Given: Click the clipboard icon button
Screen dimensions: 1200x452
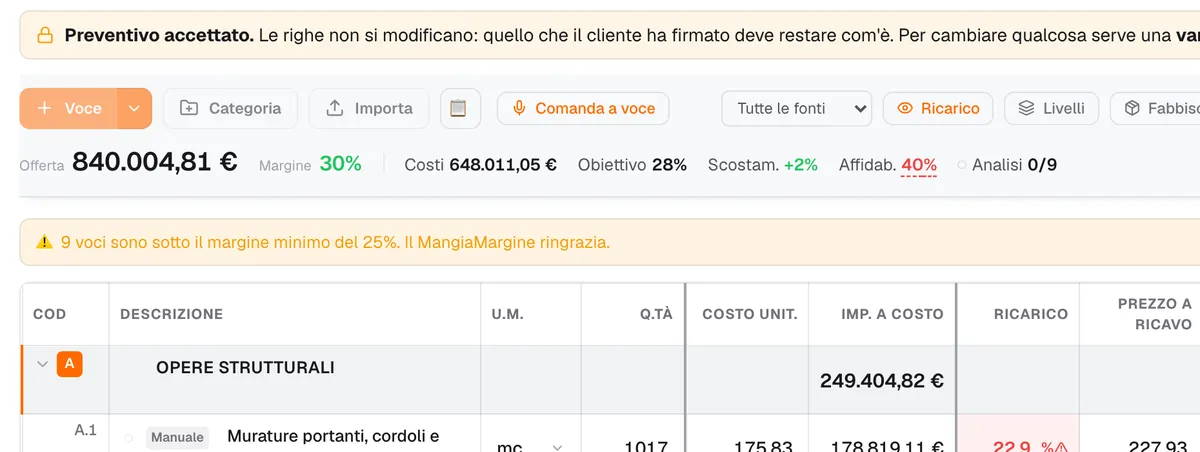Looking at the screenshot, I should coord(460,108).
